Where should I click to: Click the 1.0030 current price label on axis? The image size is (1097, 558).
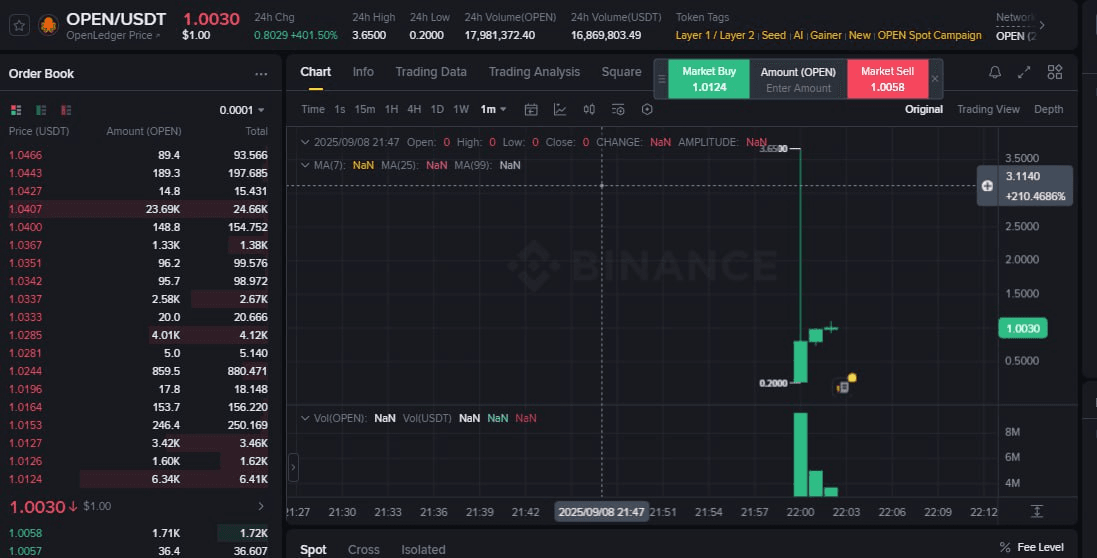point(1023,328)
